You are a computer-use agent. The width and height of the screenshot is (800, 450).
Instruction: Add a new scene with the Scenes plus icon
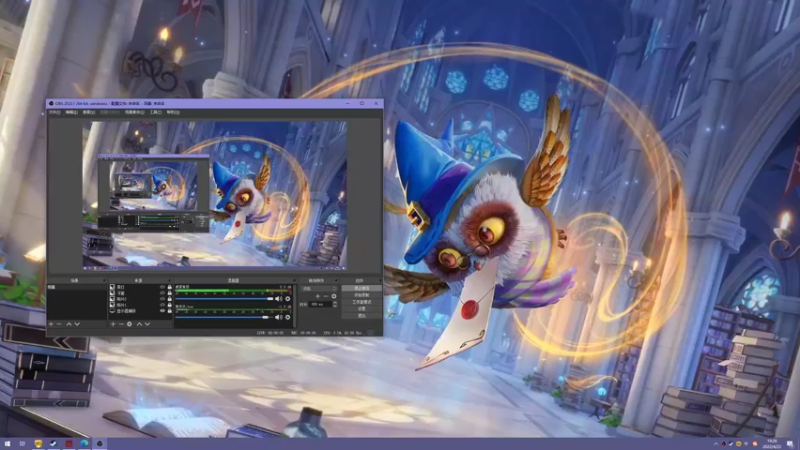coord(51,324)
